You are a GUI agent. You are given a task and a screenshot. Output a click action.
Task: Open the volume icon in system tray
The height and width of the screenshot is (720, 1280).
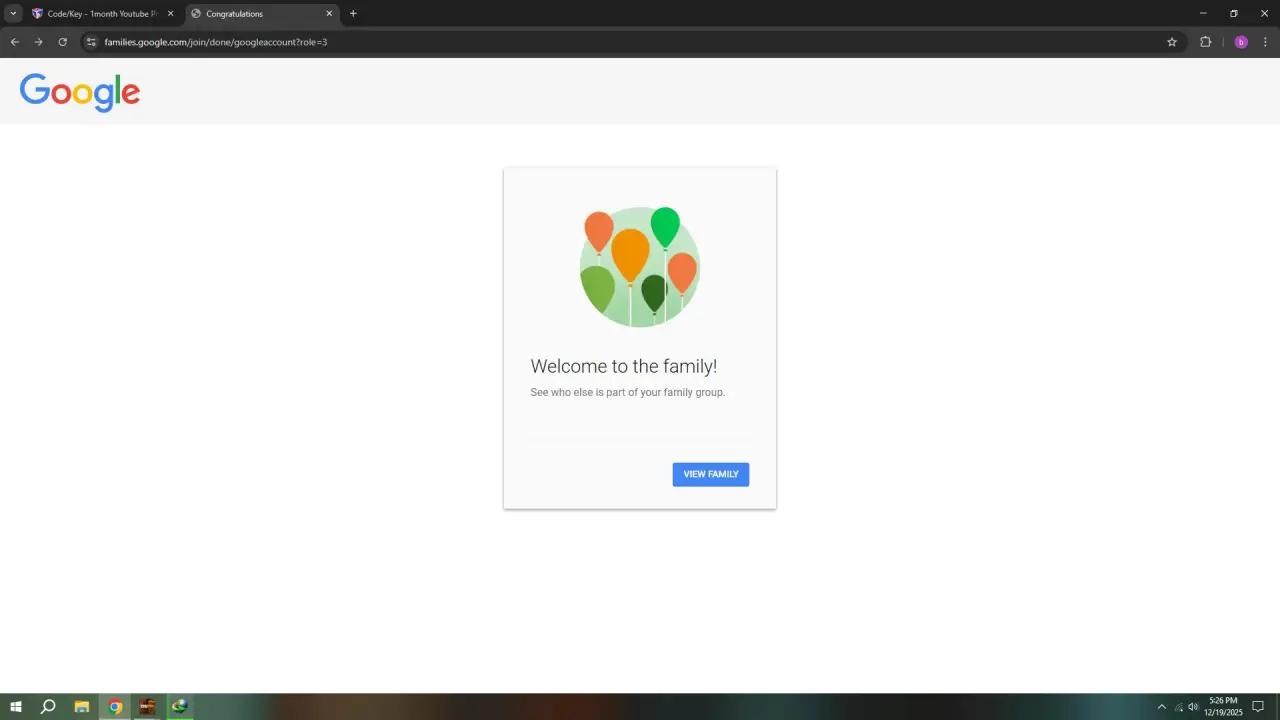point(1193,707)
